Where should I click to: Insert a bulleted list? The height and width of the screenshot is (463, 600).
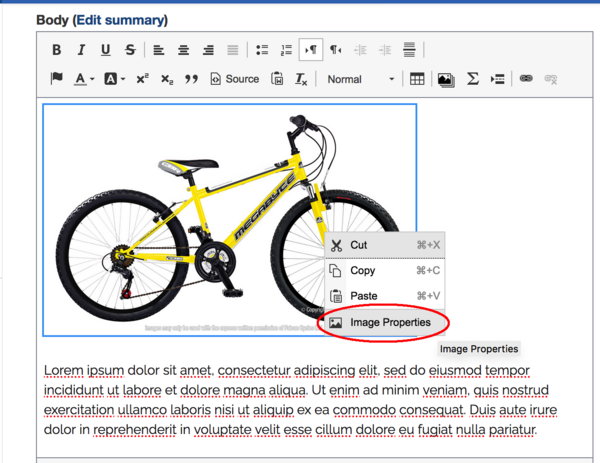(x=262, y=49)
